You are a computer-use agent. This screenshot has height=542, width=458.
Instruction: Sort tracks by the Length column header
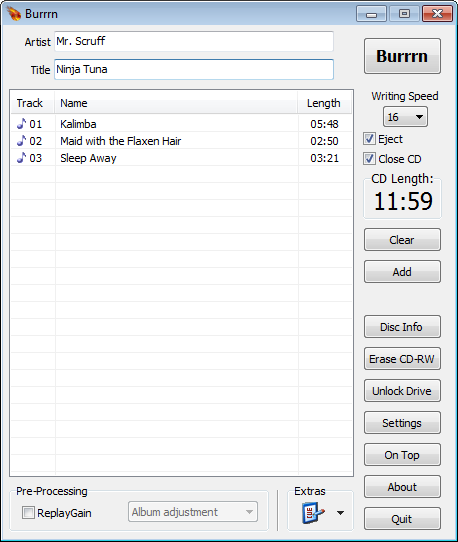coord(324,103)
